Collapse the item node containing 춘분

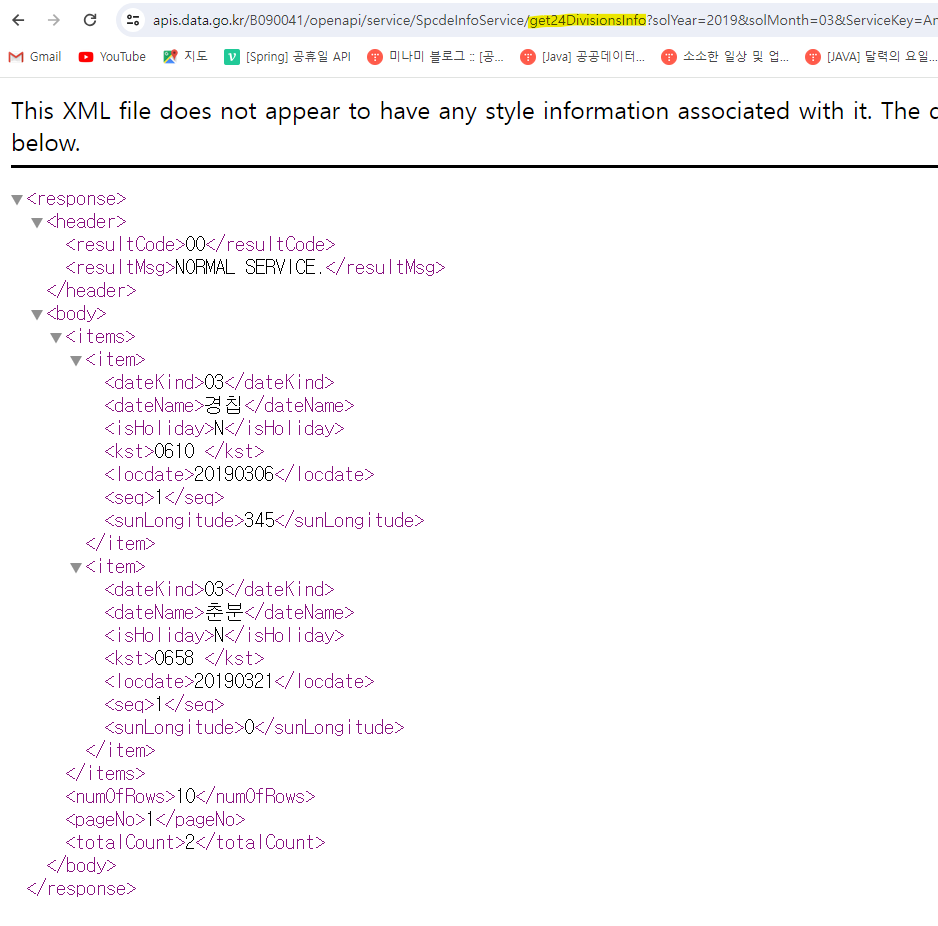pos(76,568)
